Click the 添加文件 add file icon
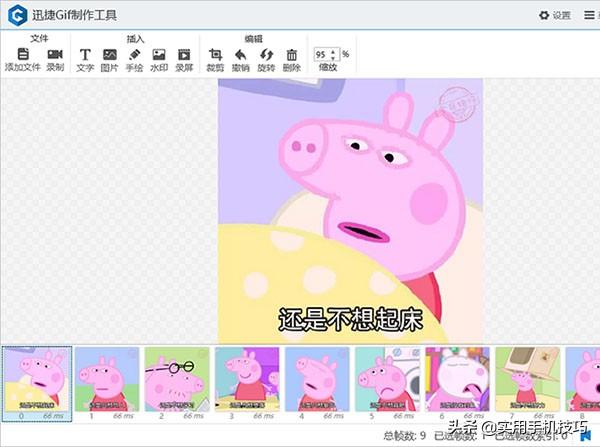 point(23,54)
